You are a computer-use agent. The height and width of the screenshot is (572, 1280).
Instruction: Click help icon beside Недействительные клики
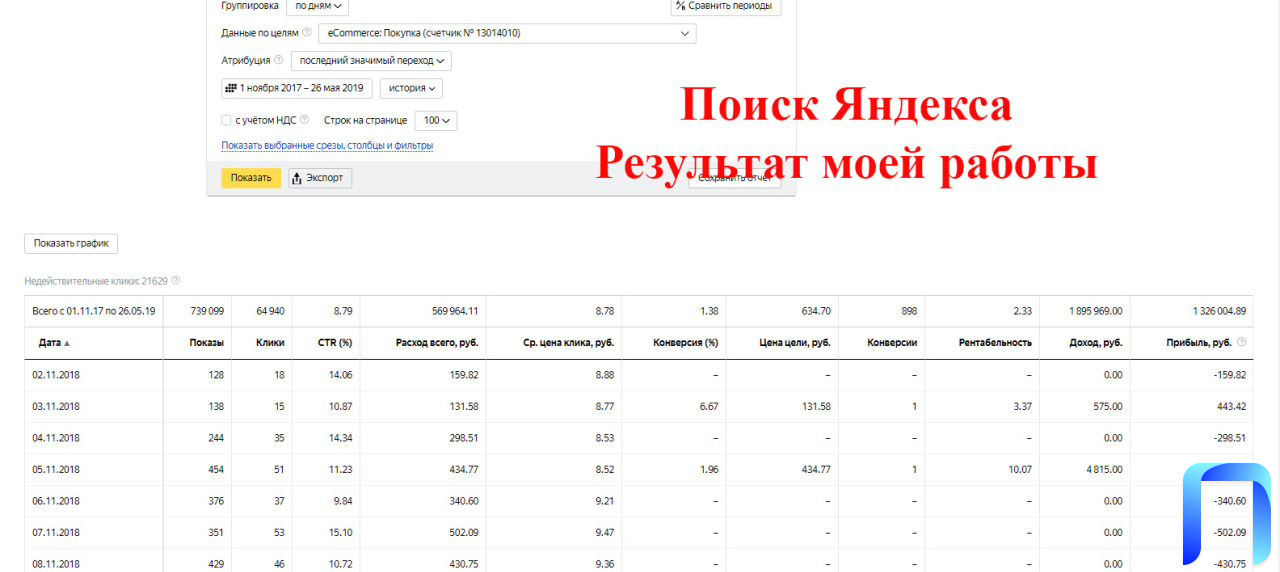click(176, 281)
